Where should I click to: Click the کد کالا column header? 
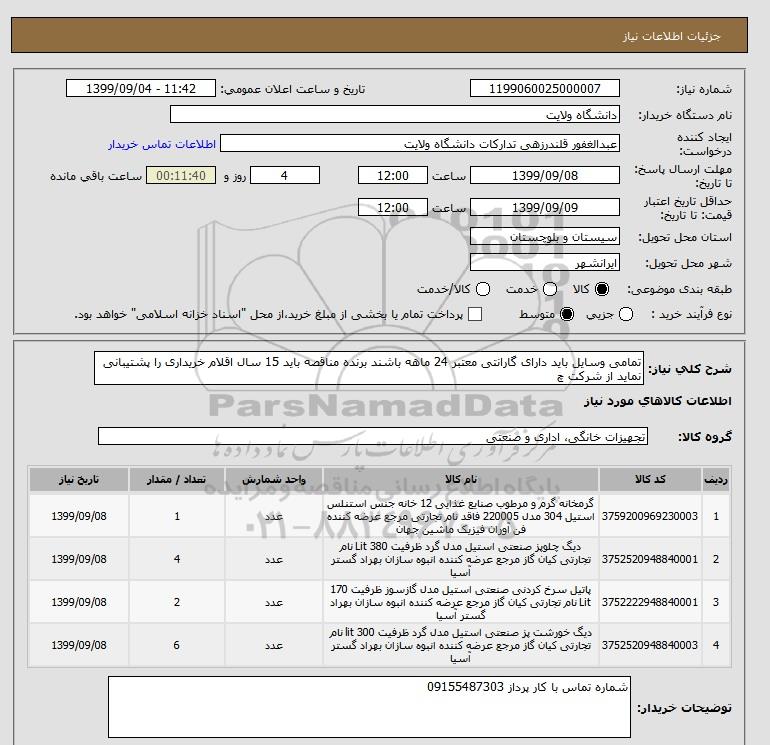[x=650, y=479]
